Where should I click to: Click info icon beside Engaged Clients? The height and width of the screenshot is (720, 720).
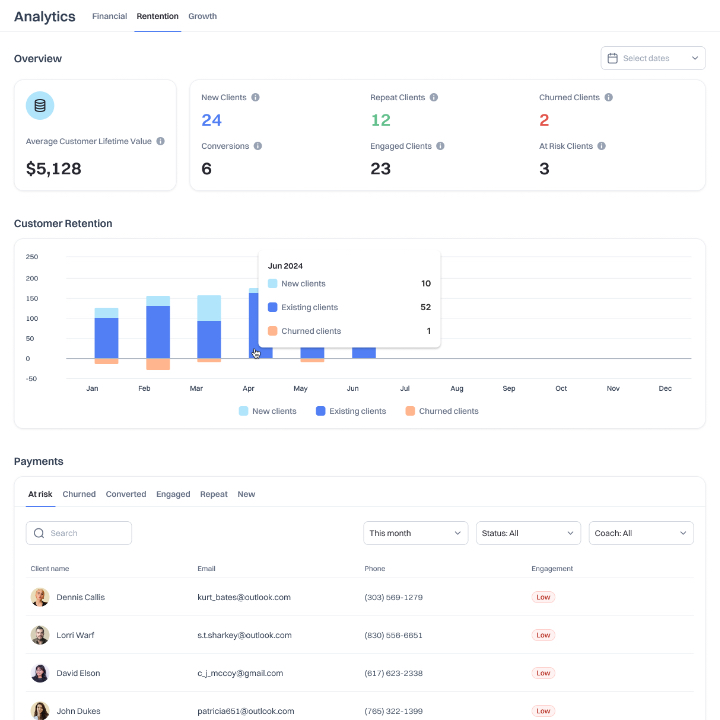point(441,146)
